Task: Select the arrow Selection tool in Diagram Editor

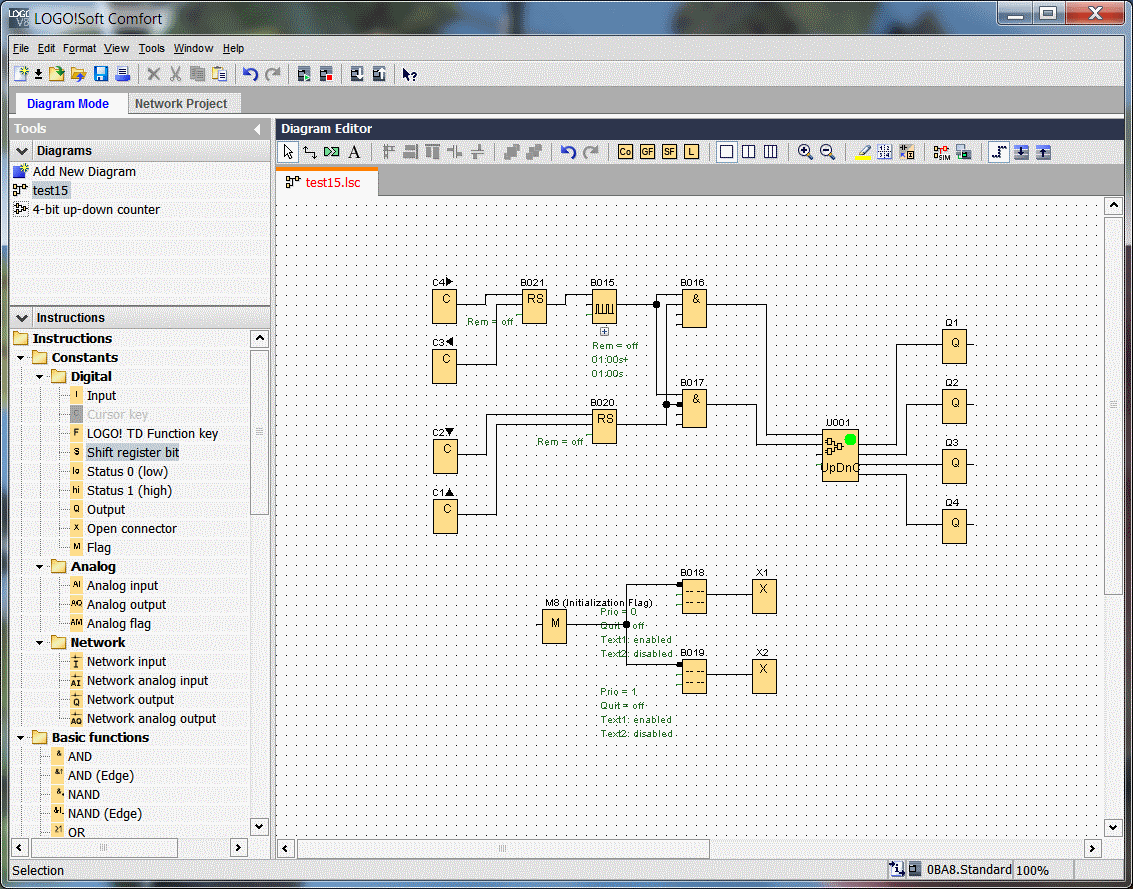Action: click(288, 152)
